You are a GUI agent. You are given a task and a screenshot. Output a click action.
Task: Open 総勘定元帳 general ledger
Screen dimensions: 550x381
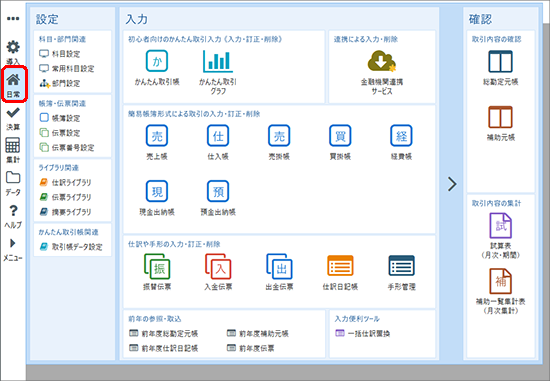pyautogui.click(x=501, y=61)
